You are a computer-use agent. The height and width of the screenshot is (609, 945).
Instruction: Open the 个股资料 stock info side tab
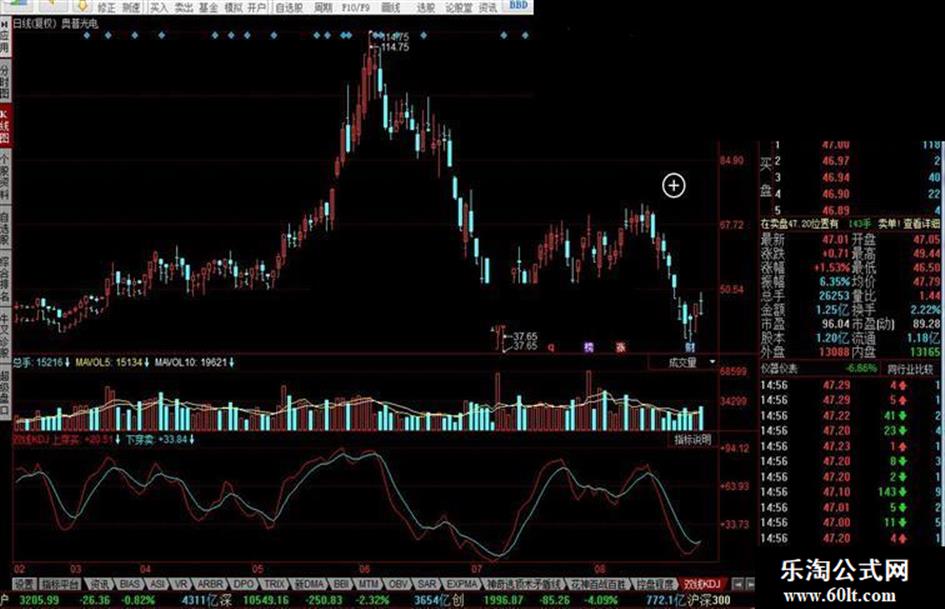(5, 177)
